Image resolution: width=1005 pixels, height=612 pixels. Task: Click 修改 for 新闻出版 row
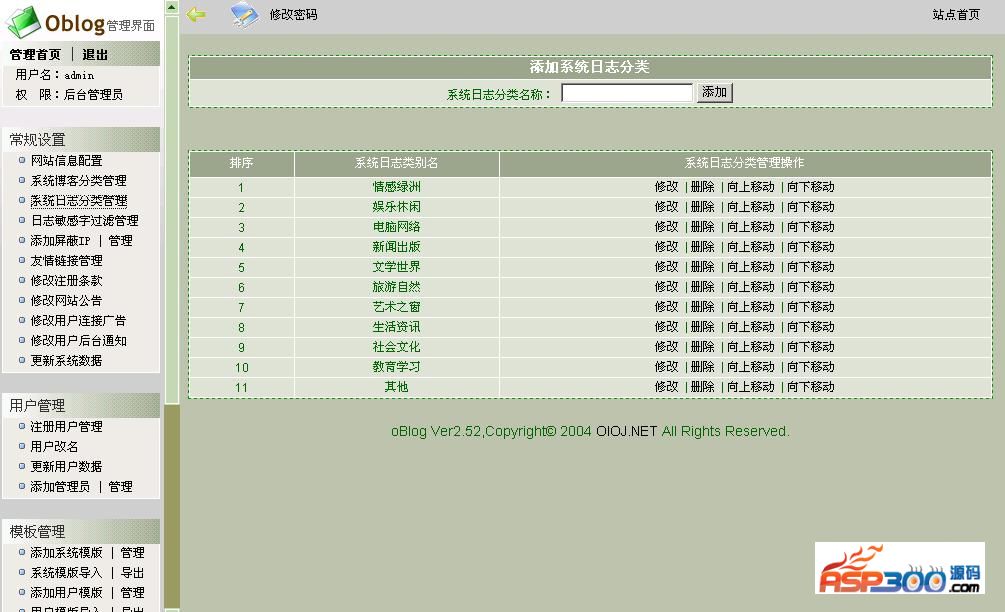point(666,246)
